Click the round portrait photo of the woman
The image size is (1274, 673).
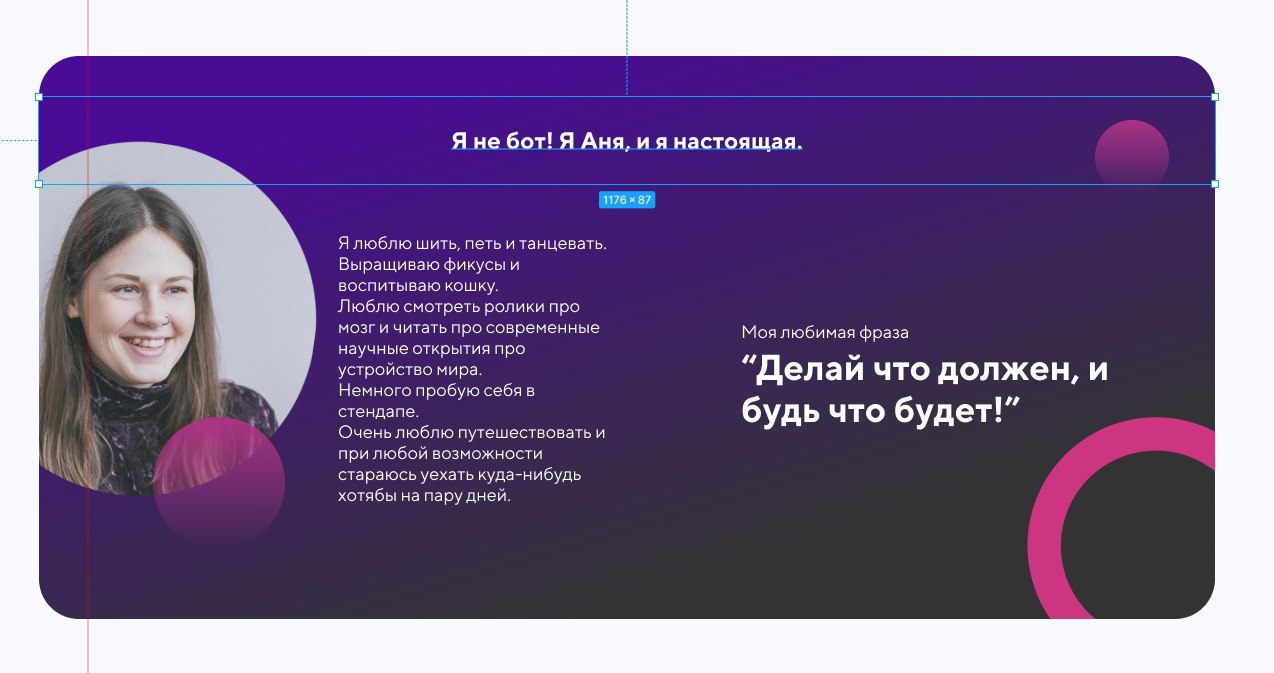click(x=177, y=318)
